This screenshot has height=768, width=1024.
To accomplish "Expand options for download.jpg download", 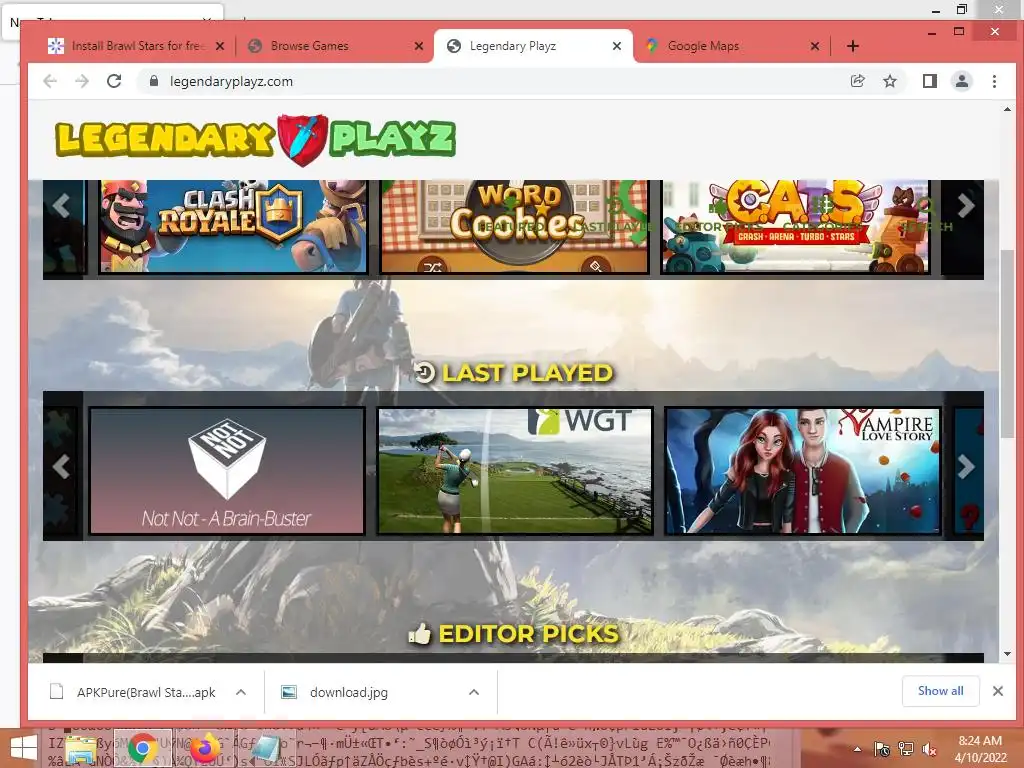I will click(474, 692).
